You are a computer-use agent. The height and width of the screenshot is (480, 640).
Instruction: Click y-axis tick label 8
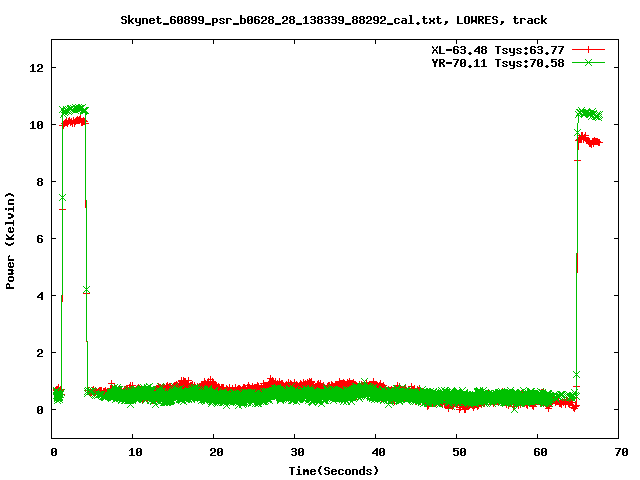coord(40,182)
